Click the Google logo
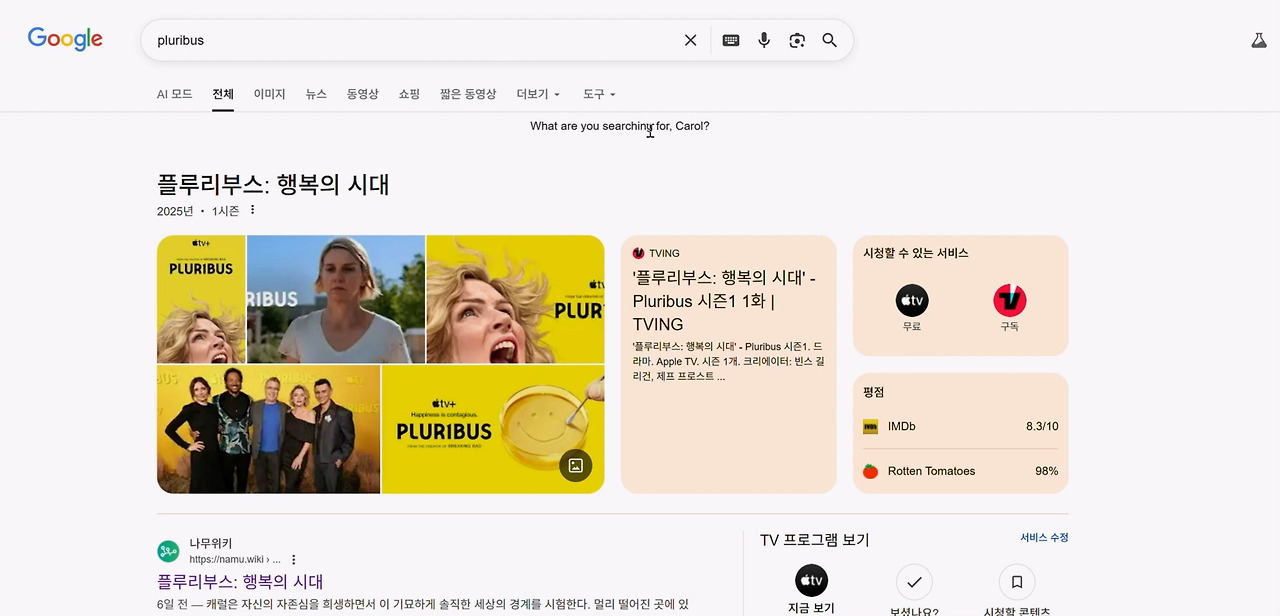The image size is (1280, 616). click(65, 39)
